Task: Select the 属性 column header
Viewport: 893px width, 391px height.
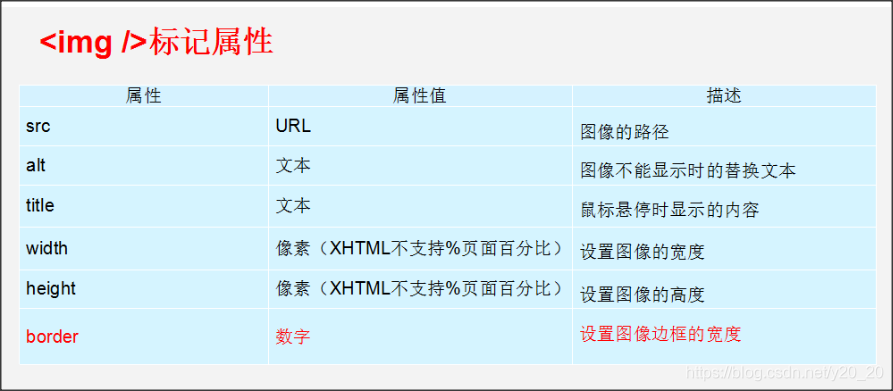Action: click(x=144, y=96)
